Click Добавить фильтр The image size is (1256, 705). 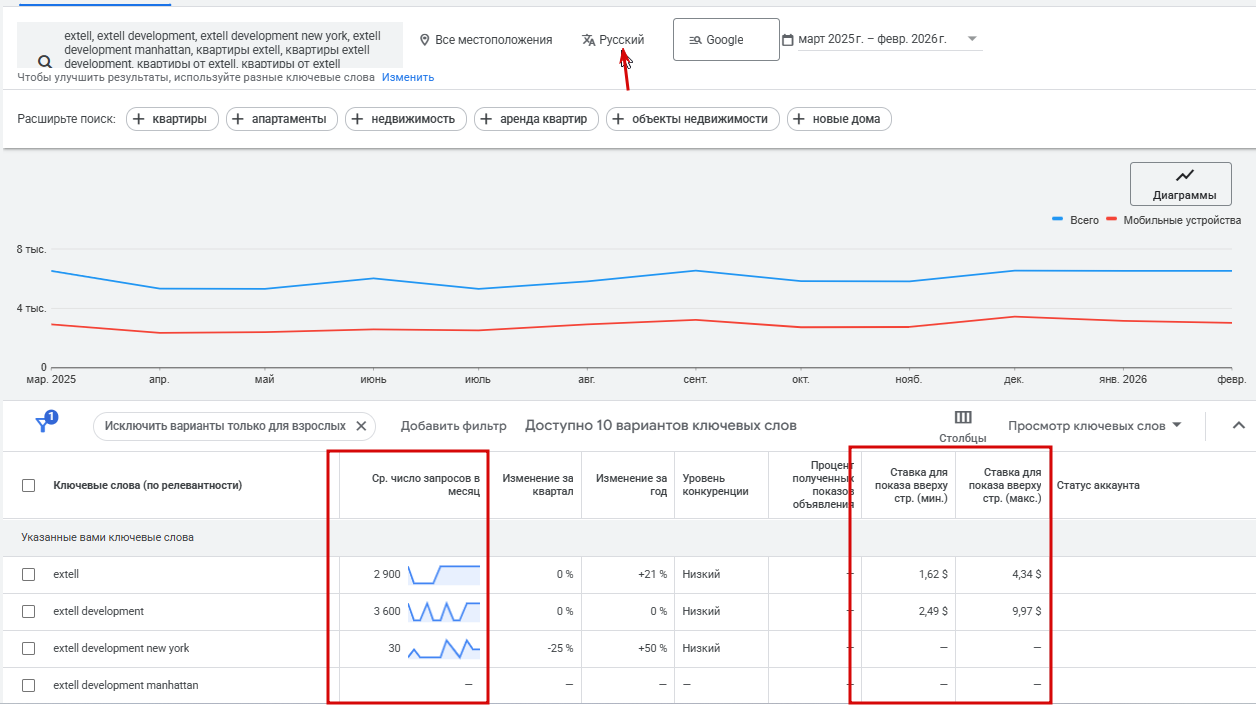[454, 426]
